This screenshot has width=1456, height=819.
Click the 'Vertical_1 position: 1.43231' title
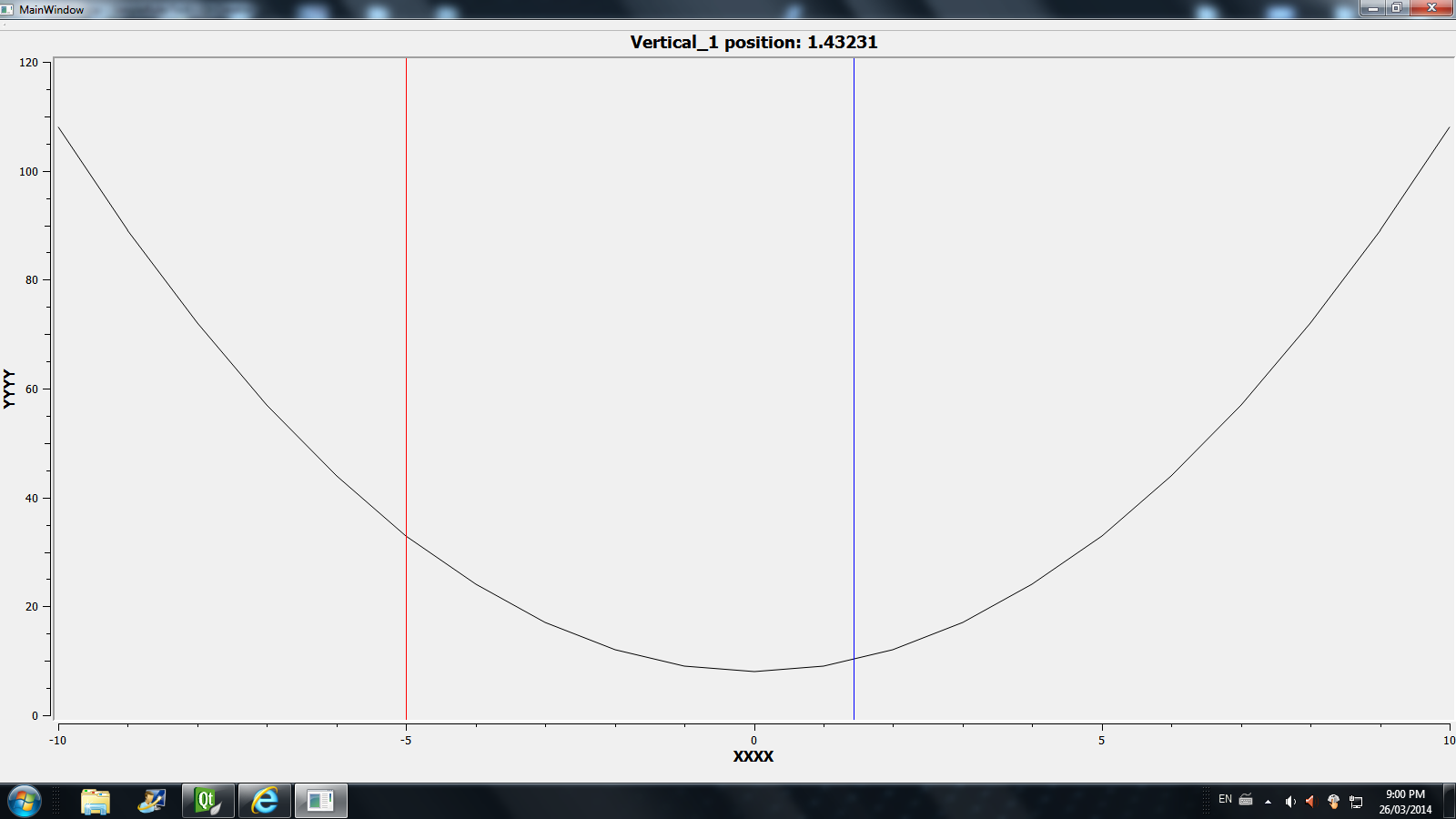(x=753, y=42)
